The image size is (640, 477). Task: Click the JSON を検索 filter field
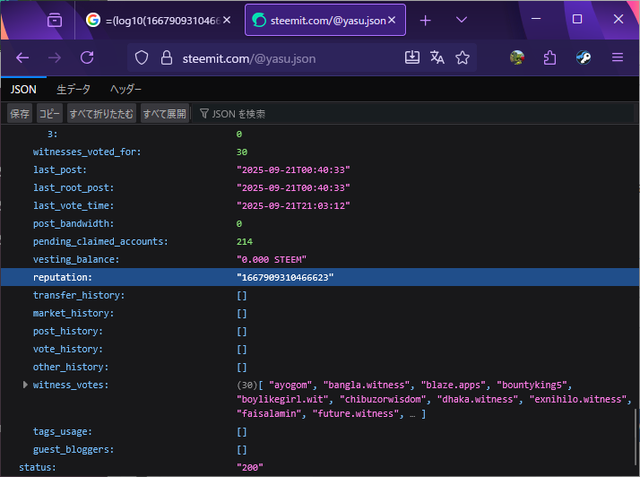(414, 114)
